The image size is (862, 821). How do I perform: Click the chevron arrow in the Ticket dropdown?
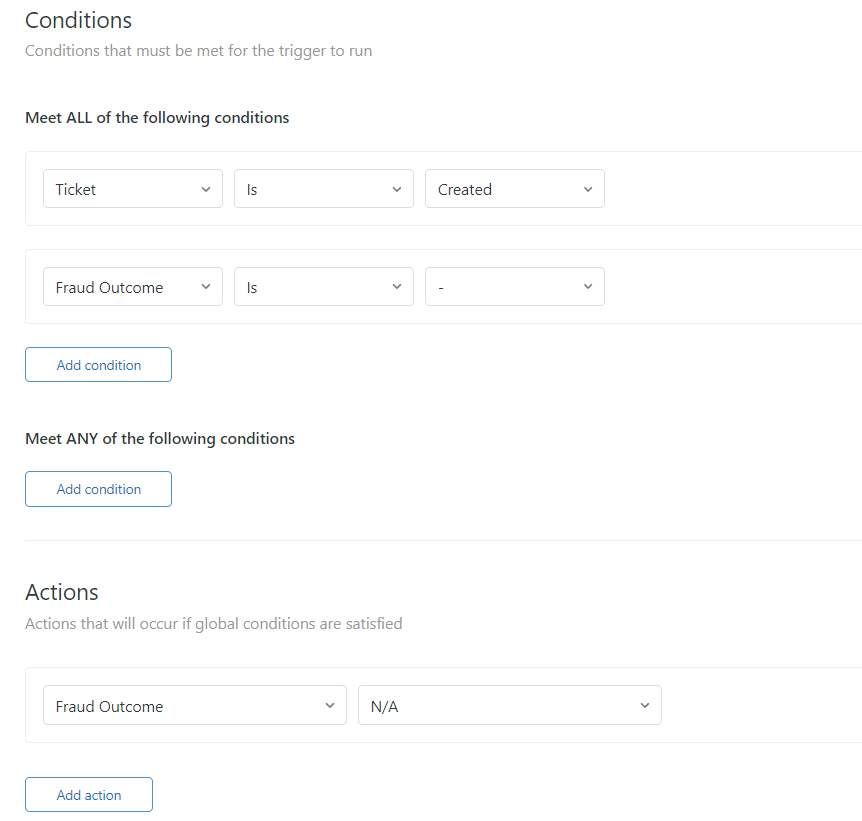pos(205,189)
